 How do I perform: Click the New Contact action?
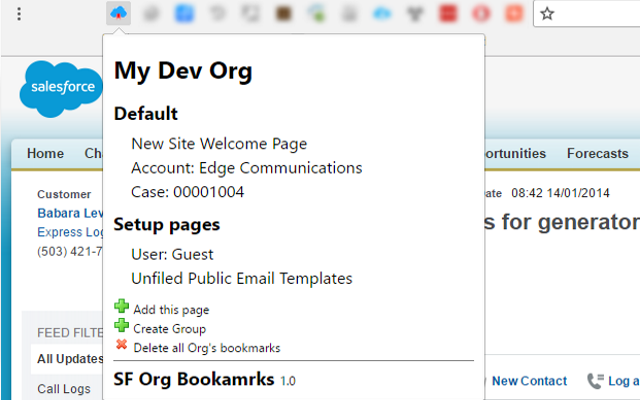529,381
